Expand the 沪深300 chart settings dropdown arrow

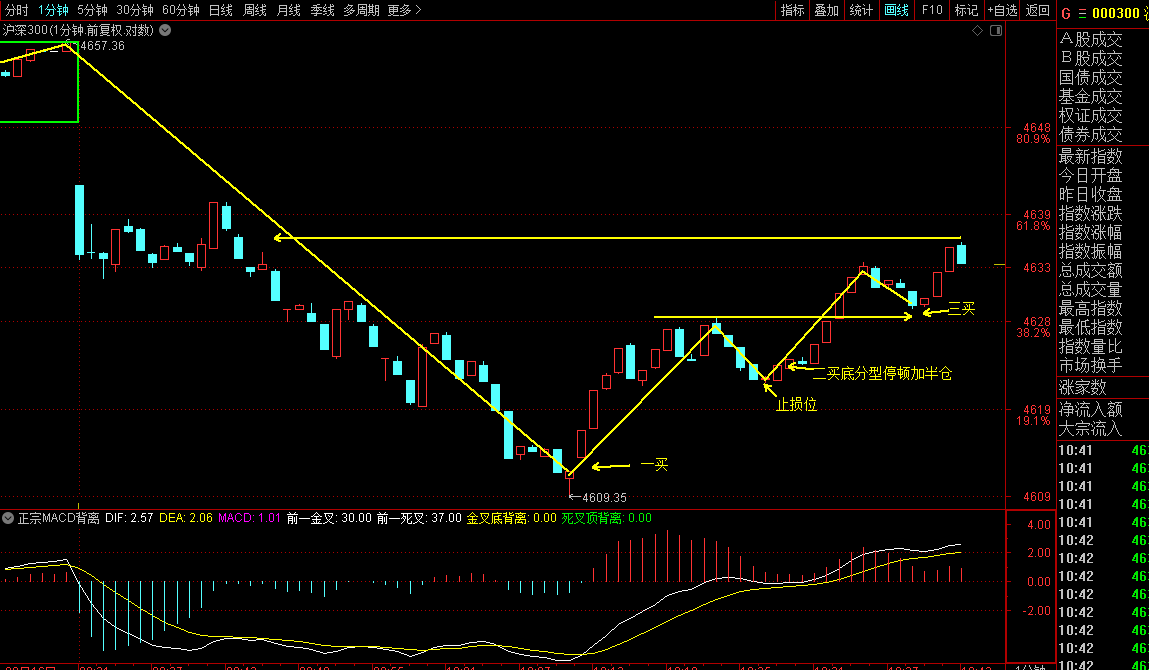[165, 30]
